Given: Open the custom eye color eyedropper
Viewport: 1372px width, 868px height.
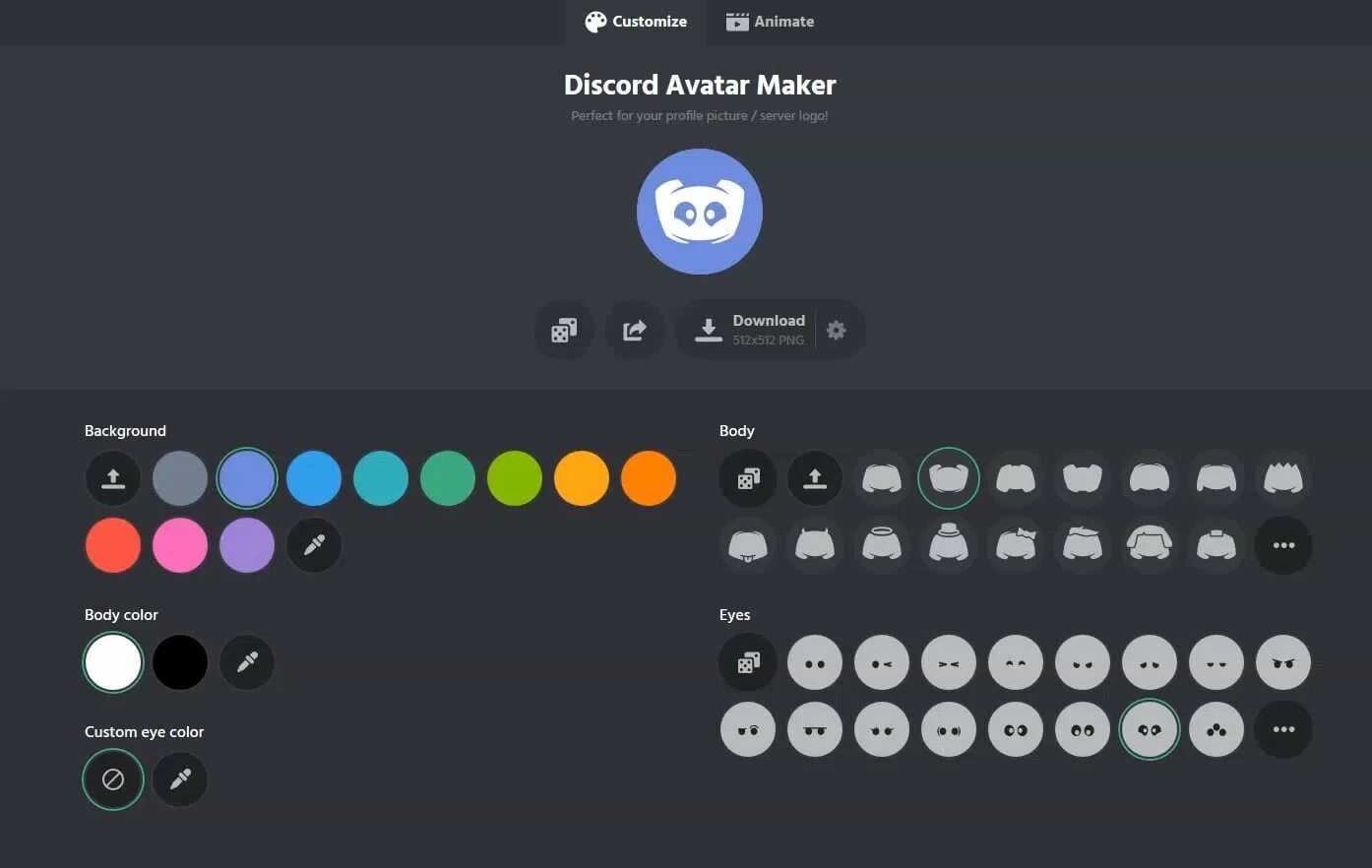Looking at the screenshot, I should click(180, 779).
